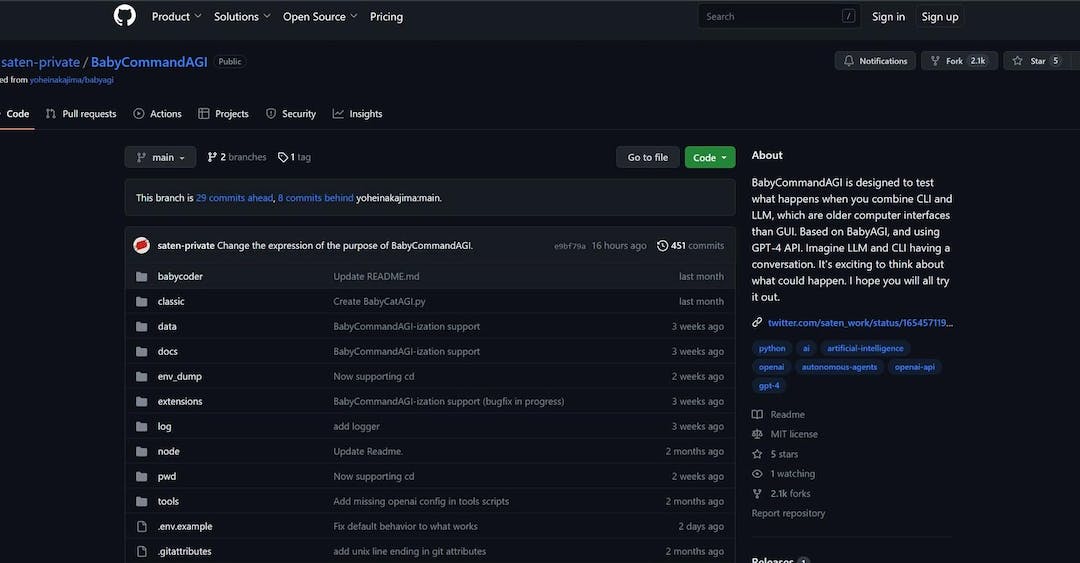This screenshot has height=563, width=1080.
Task: Open the Open Source dropdown
Action: (320, 17)
